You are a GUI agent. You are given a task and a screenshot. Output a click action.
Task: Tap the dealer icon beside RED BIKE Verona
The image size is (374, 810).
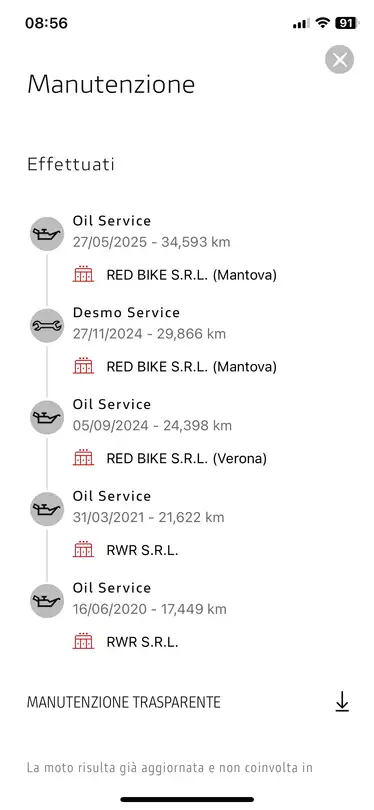pyautogui.click(x=83, y=458)
